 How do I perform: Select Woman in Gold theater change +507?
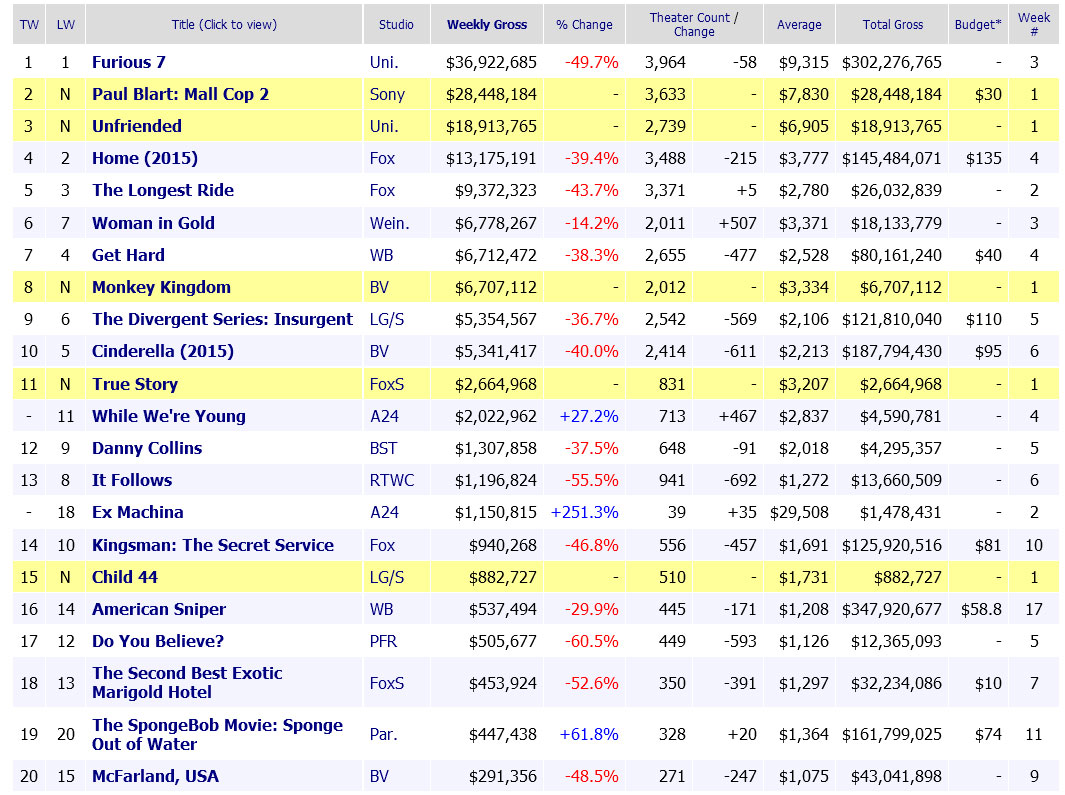click(x=738, y=223)
